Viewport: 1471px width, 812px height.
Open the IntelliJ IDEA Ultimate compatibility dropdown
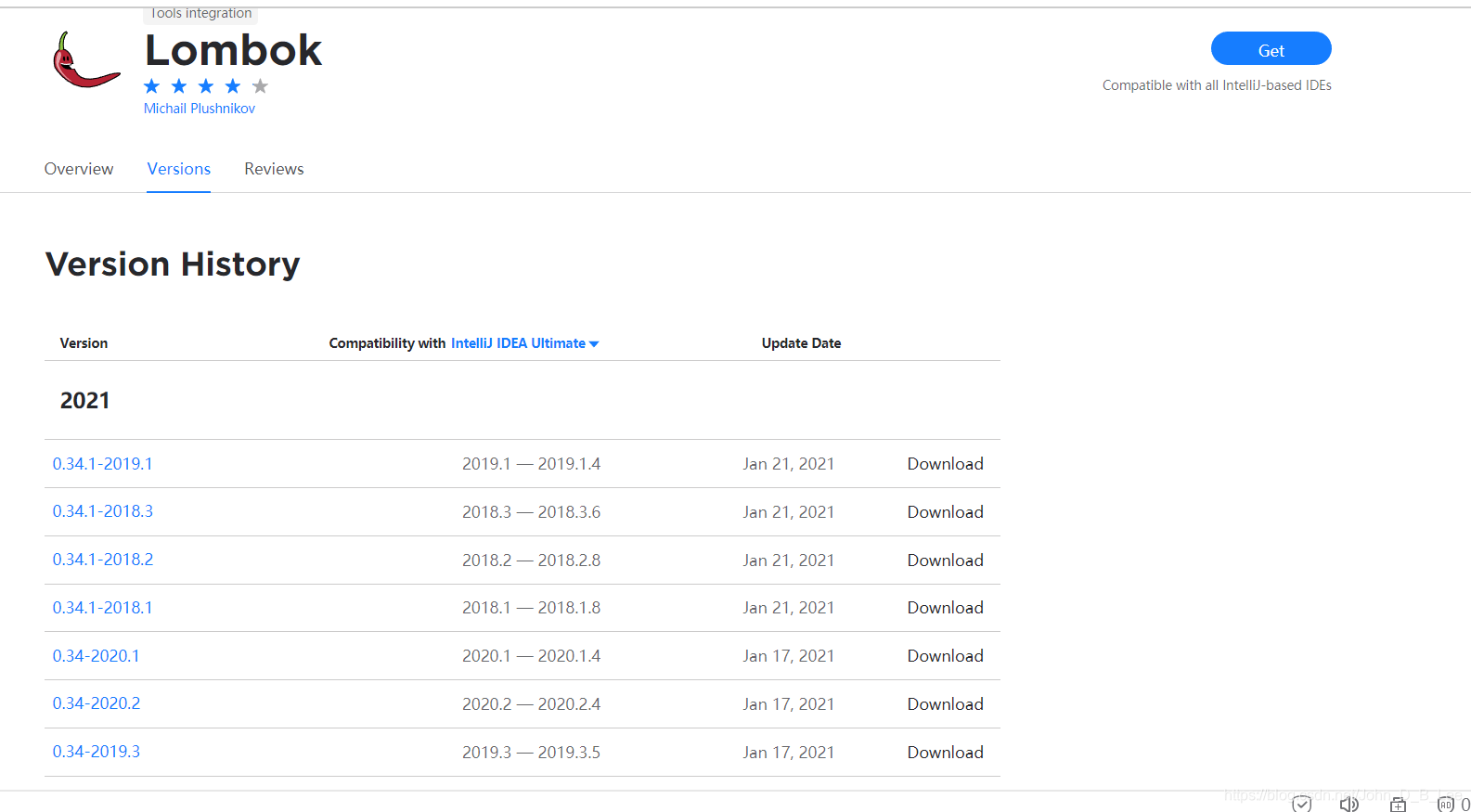click(x=524, y=343)
